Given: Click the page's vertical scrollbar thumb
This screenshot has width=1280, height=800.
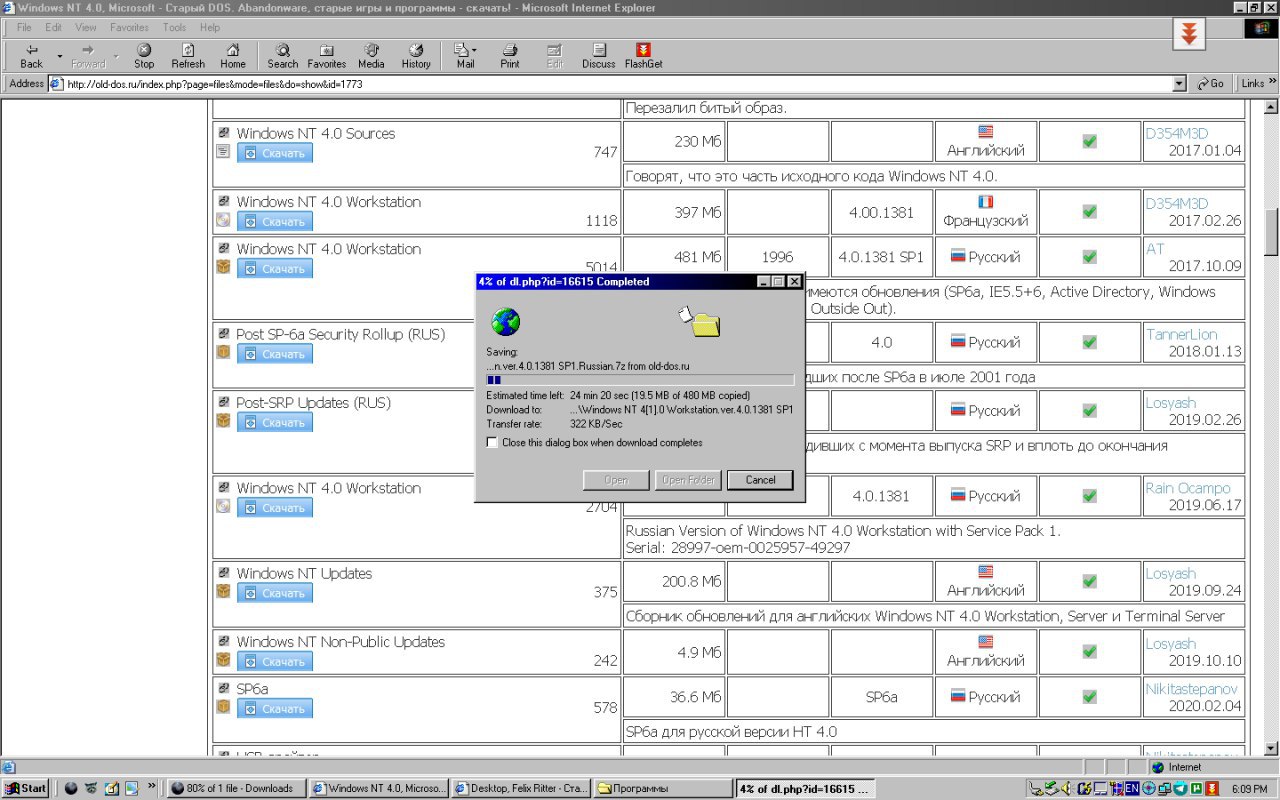Looking at the screenshot, I should point(1271,232).
